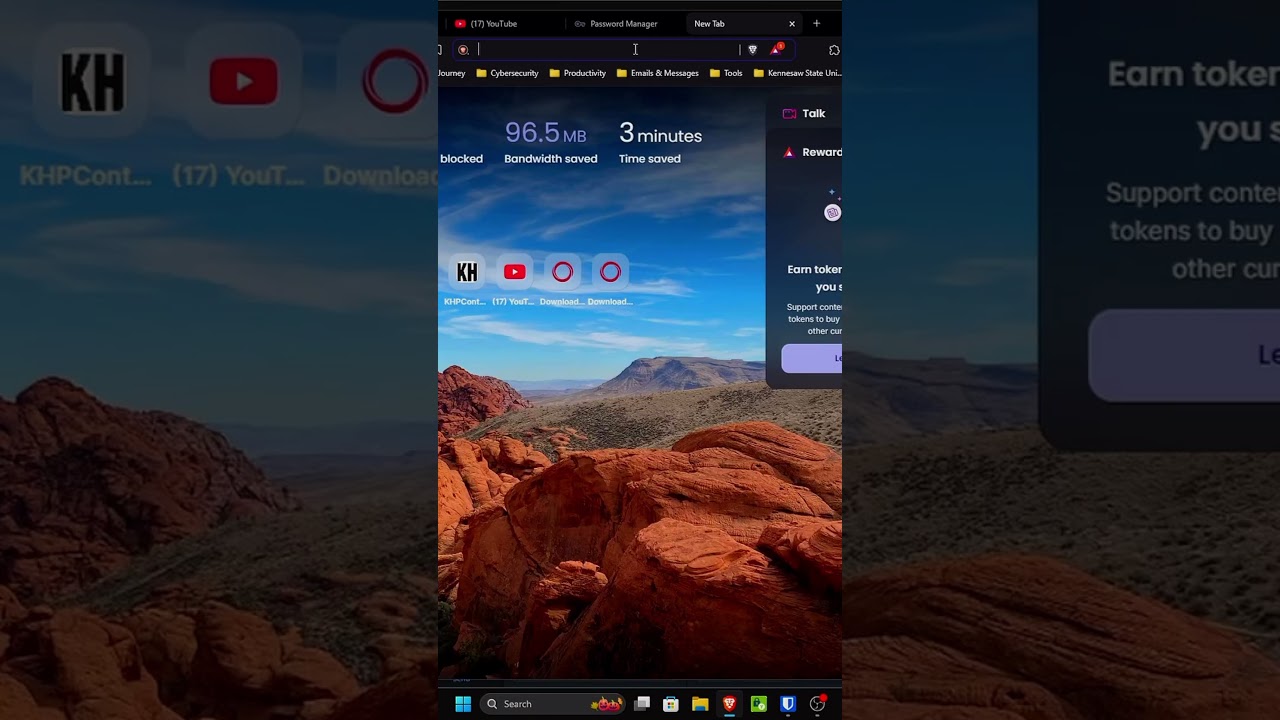Open Brave Shields lion icon
This screenshot has height=720, width=1280.
(753, 49)
